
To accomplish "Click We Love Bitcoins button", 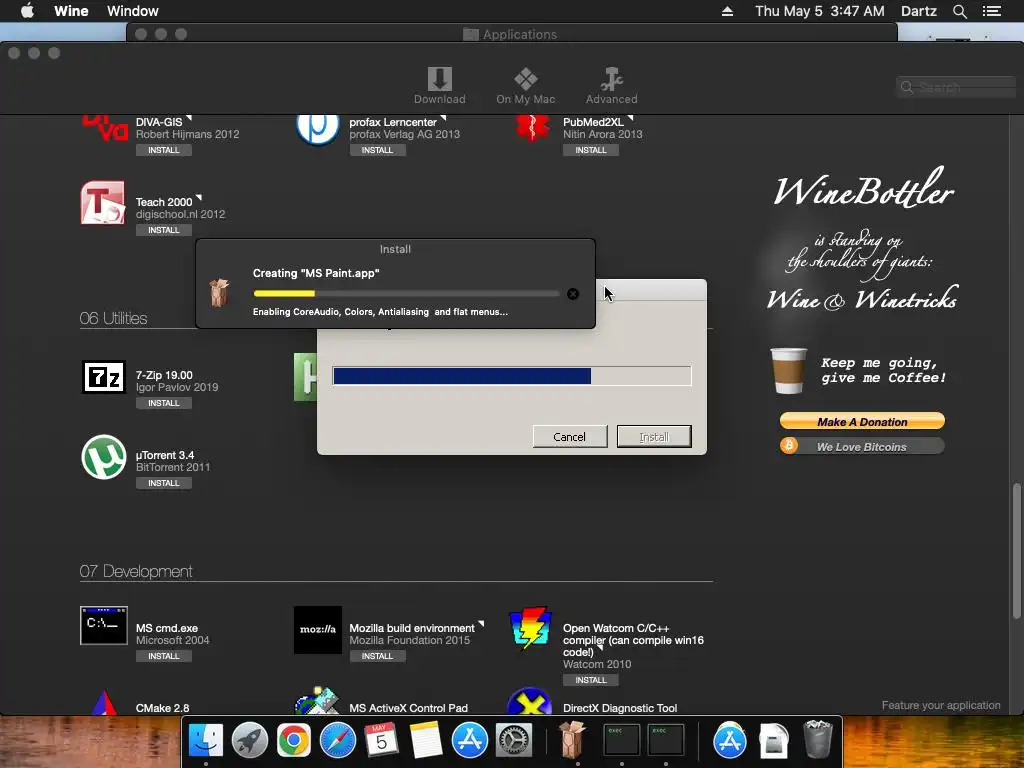I will click(862, 447).
